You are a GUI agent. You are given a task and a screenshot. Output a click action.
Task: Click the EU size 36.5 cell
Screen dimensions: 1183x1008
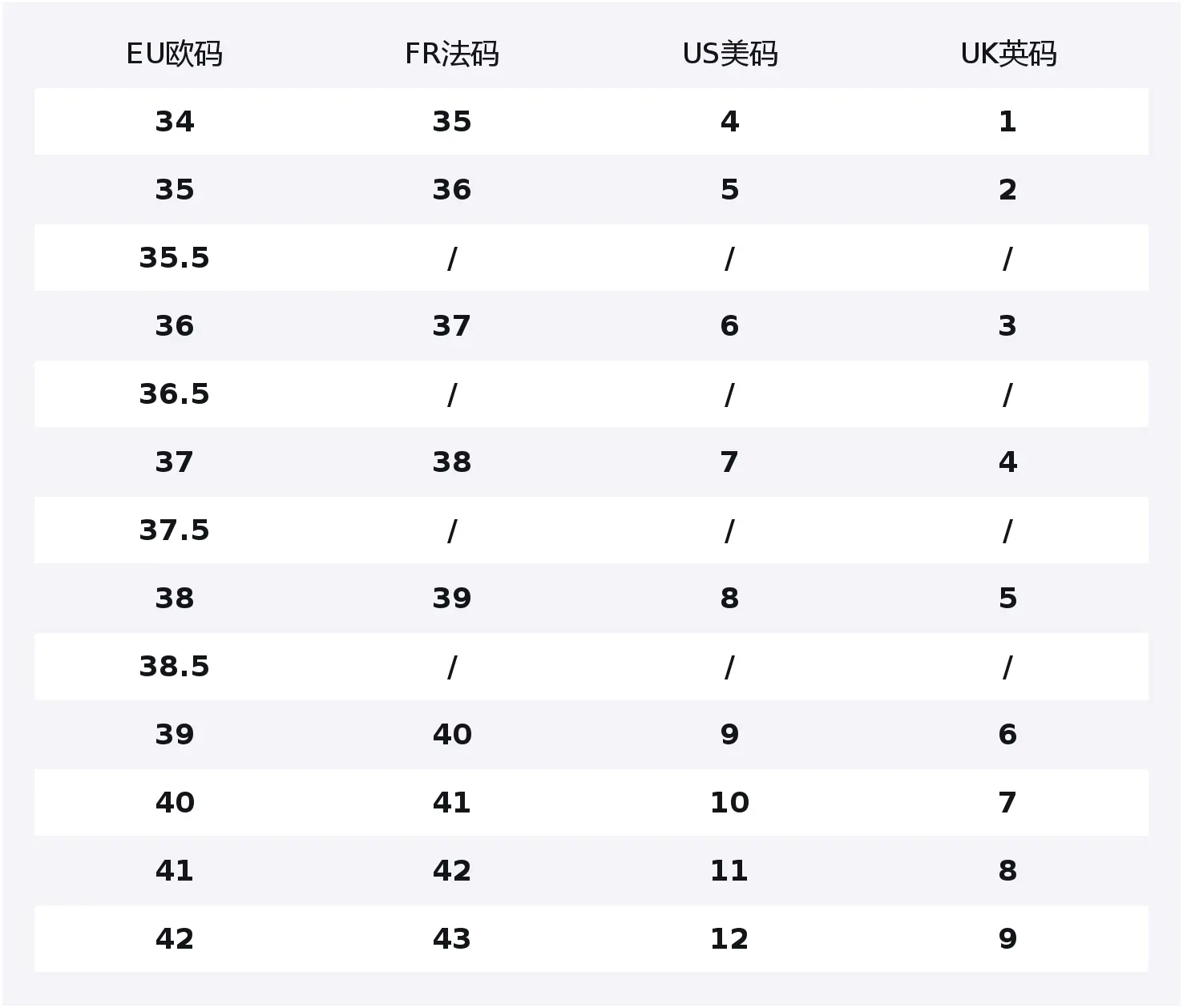[x=174, y=394]
